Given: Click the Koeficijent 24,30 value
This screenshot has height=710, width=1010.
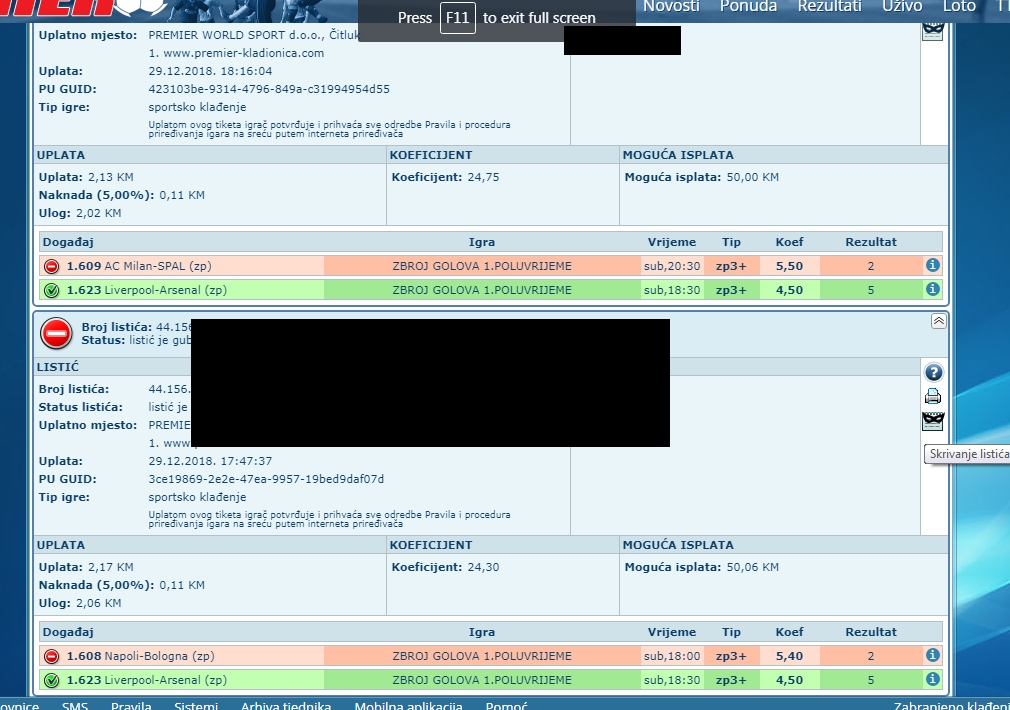Looking at the screenshot, I should [x=483, y=567].
